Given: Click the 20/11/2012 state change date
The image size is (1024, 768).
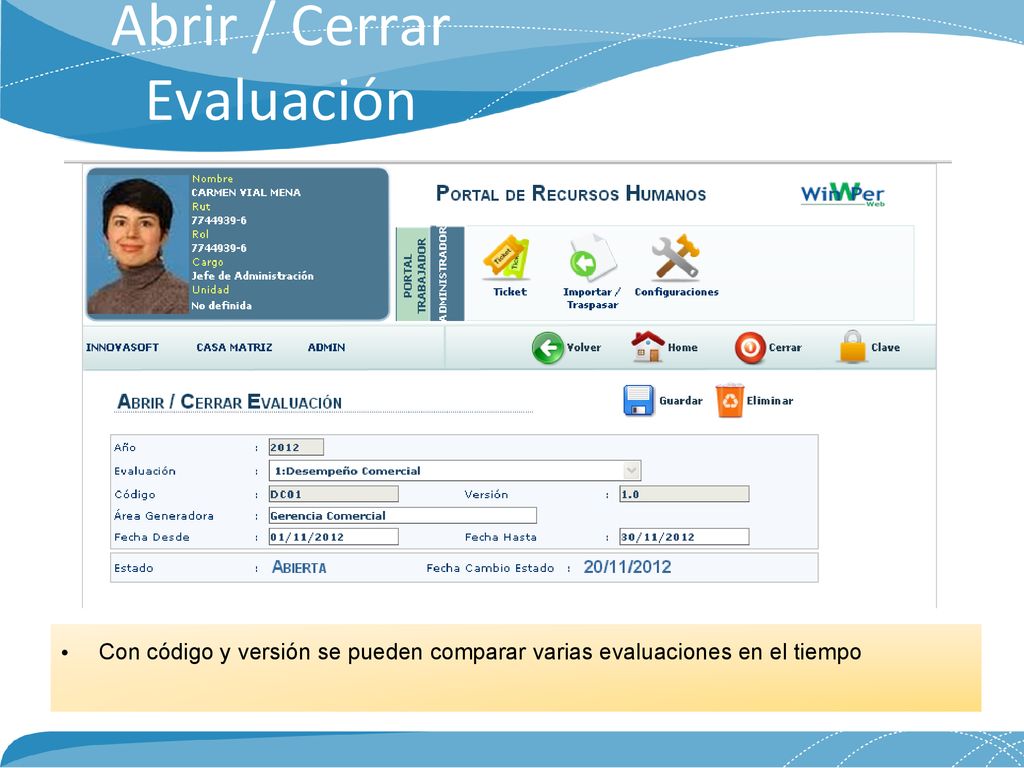Looking at the screenshot, I should [x=627, y=567].
